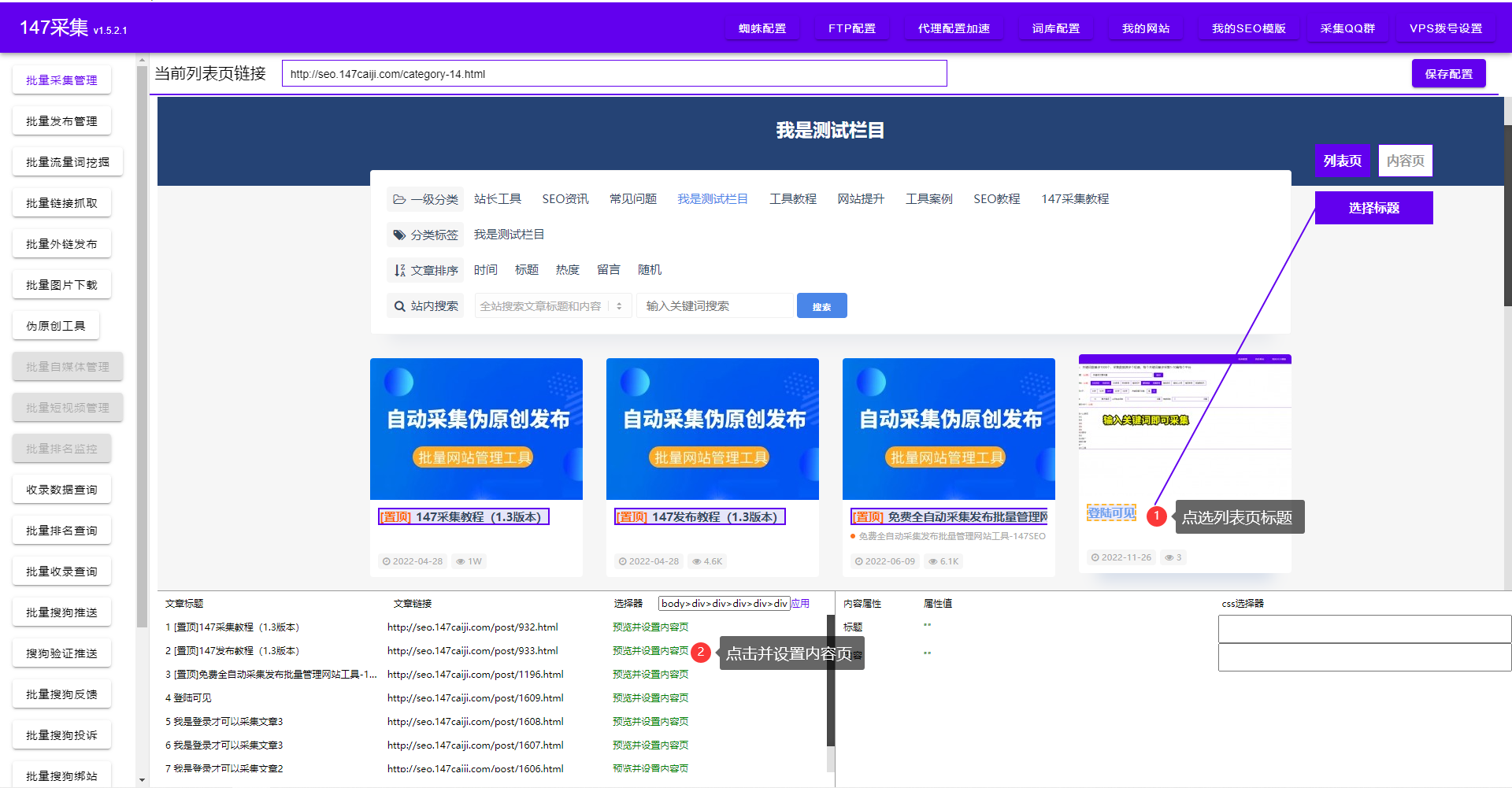
Task: Click the 登陆可见 article title
Action: 1111,513
